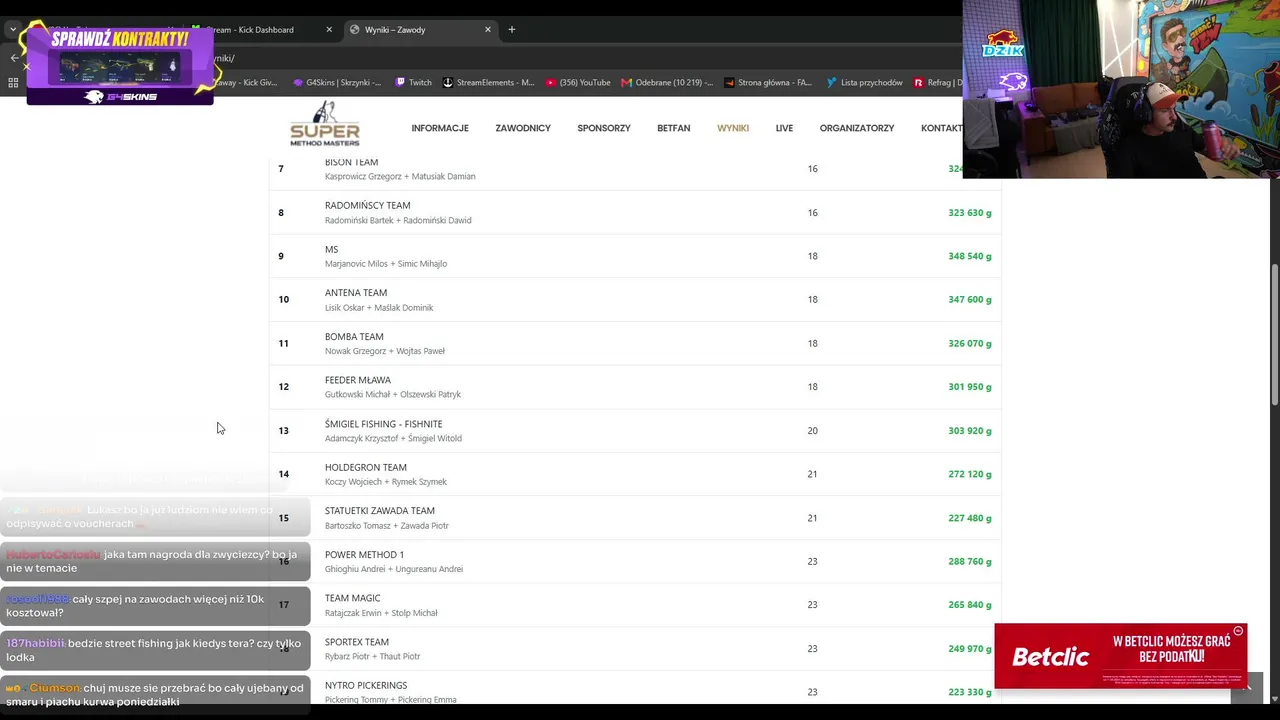Open the Sprawdź Kontrakty G4Skins banner

point(120,65)
